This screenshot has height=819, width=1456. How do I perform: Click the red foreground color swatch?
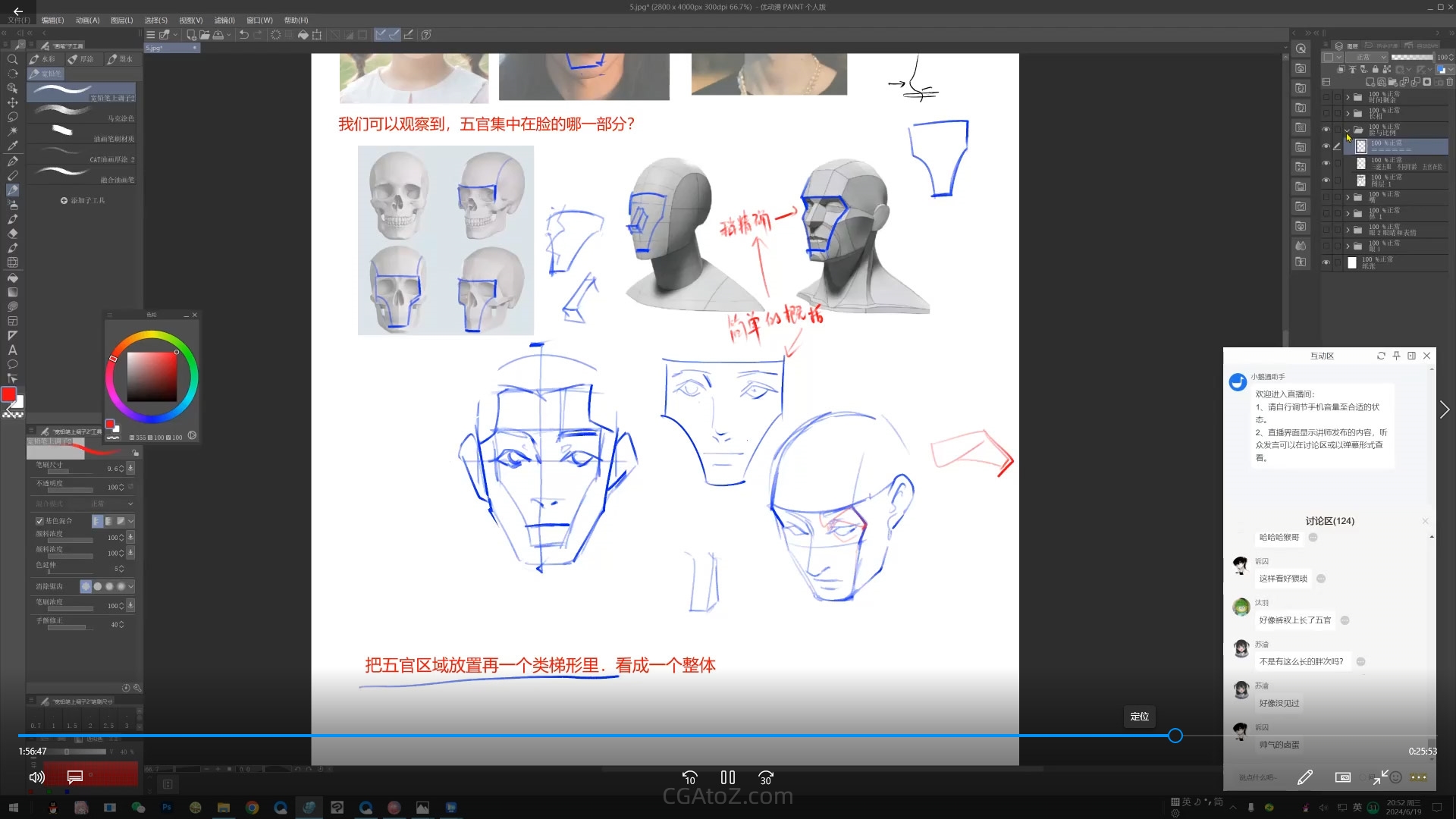pyautogui.click(x=8, y=394)
